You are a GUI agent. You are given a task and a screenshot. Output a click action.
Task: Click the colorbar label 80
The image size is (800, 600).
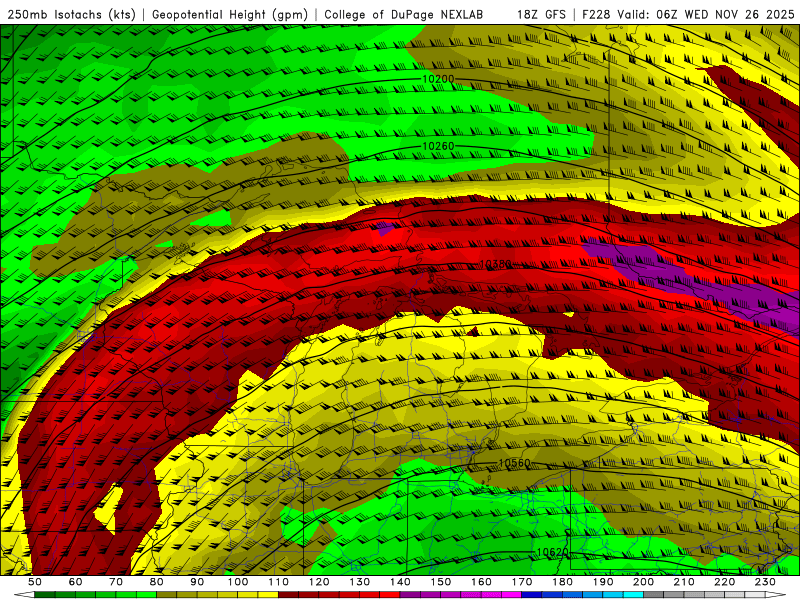156,582
